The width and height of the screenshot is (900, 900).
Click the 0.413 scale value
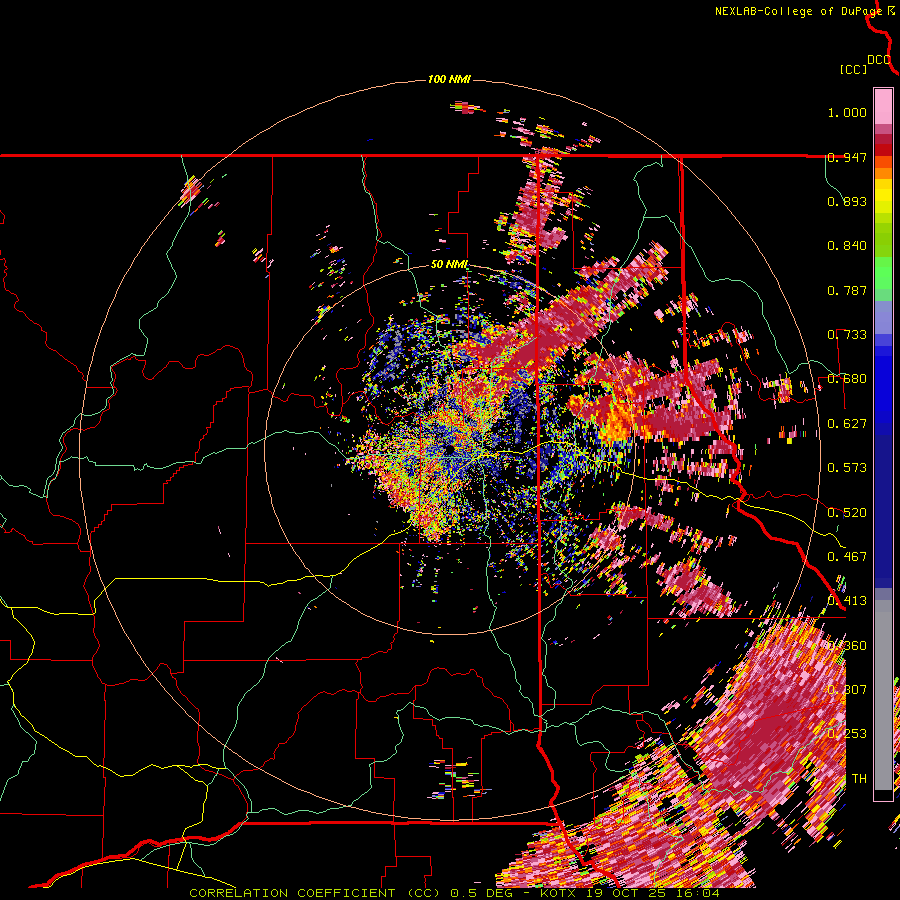point(847,601)
